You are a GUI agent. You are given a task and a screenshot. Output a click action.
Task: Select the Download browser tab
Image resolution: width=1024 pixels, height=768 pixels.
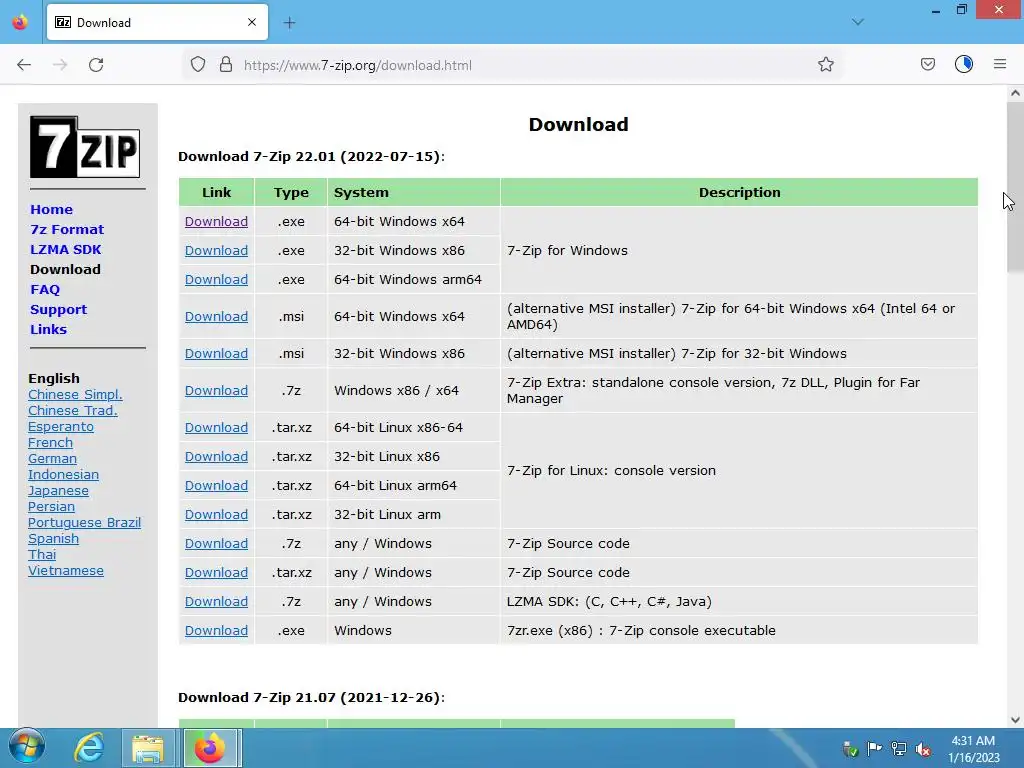157,22
